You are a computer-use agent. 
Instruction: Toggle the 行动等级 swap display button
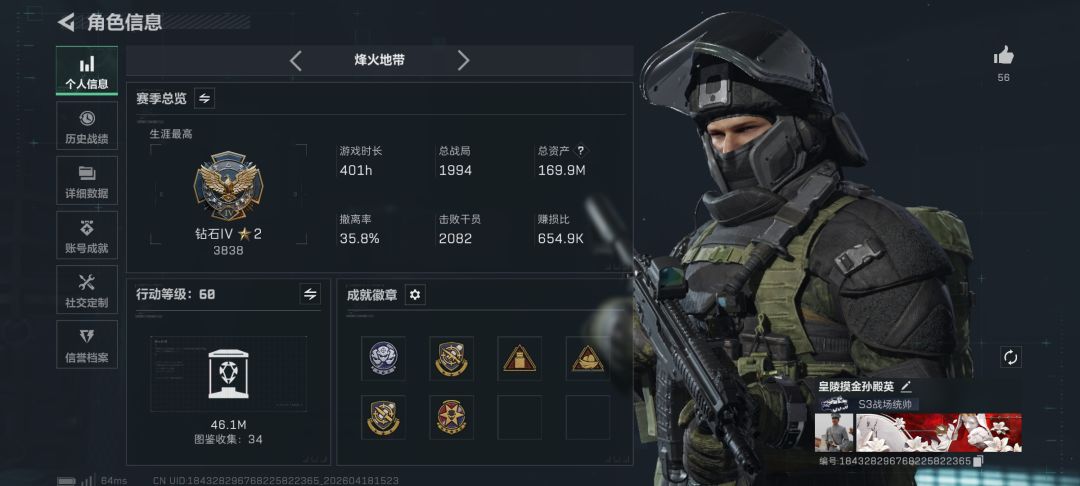click(x=311, y=294)
